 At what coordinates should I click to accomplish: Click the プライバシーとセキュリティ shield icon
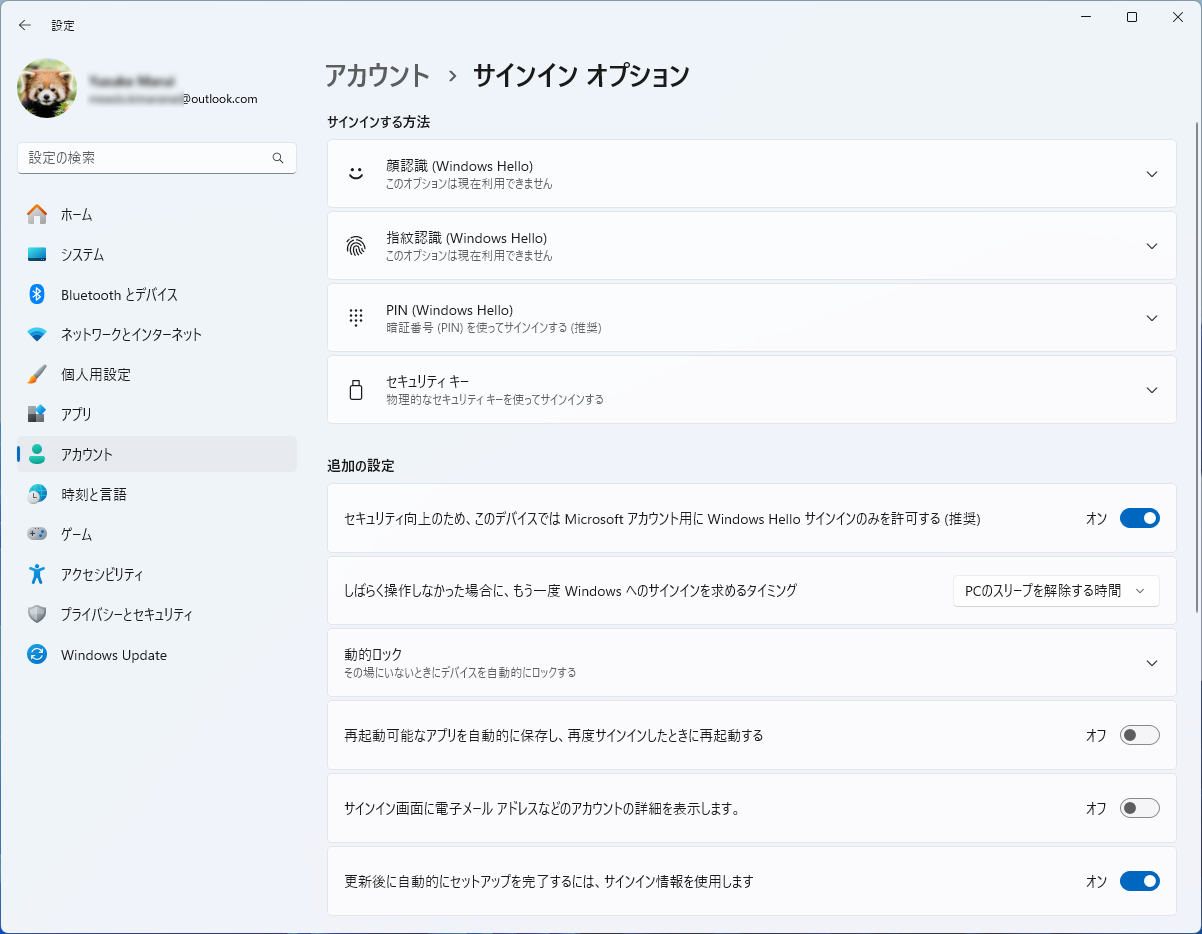[37, 614]
